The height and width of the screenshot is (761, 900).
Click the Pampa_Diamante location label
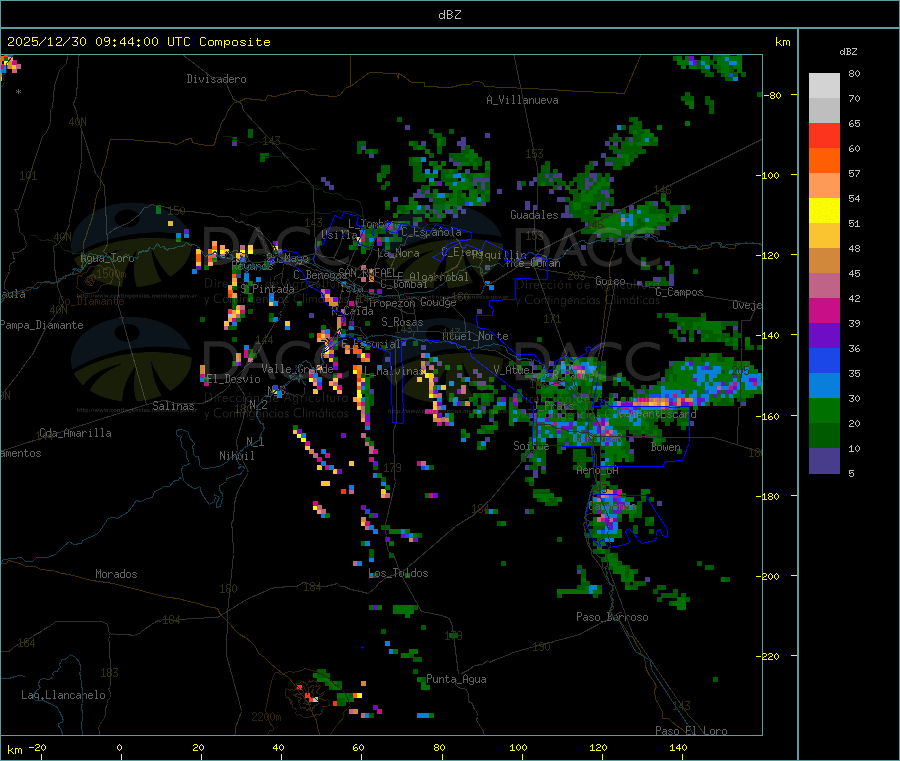point(41,325)
